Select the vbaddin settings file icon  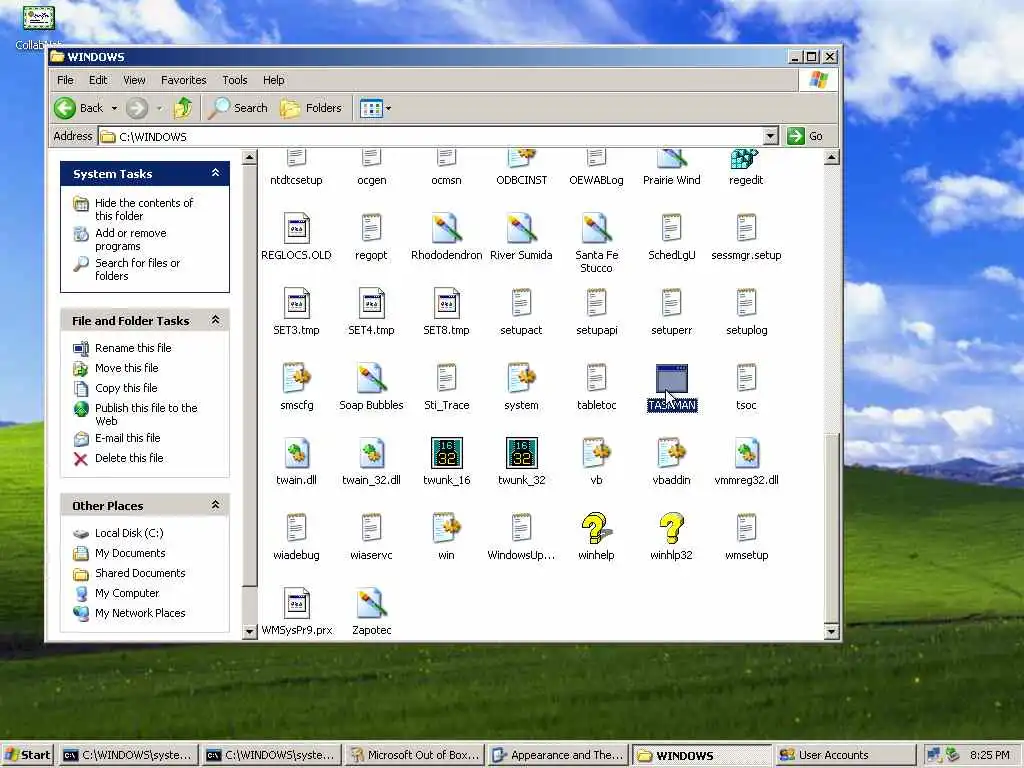click(x=671, y=454)
